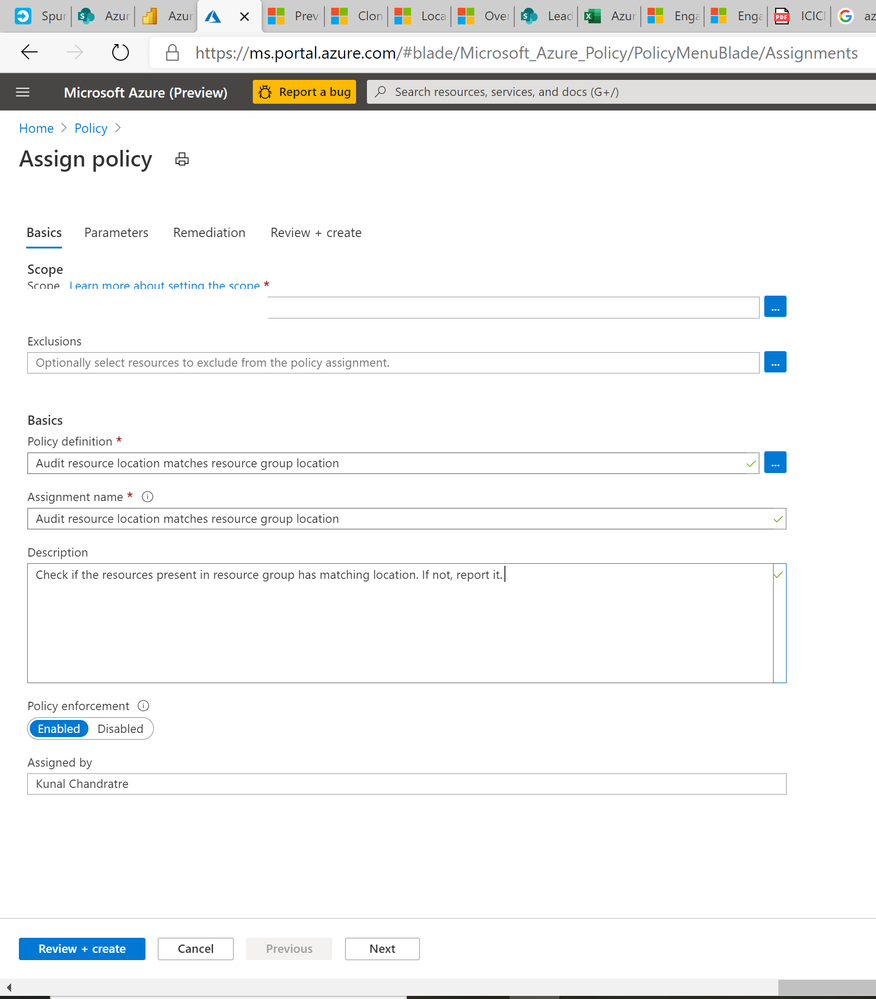The height and width of the screenshot is (999, 876).
Task: Click the blue Review + create button
Action: [x=82, y=949]
